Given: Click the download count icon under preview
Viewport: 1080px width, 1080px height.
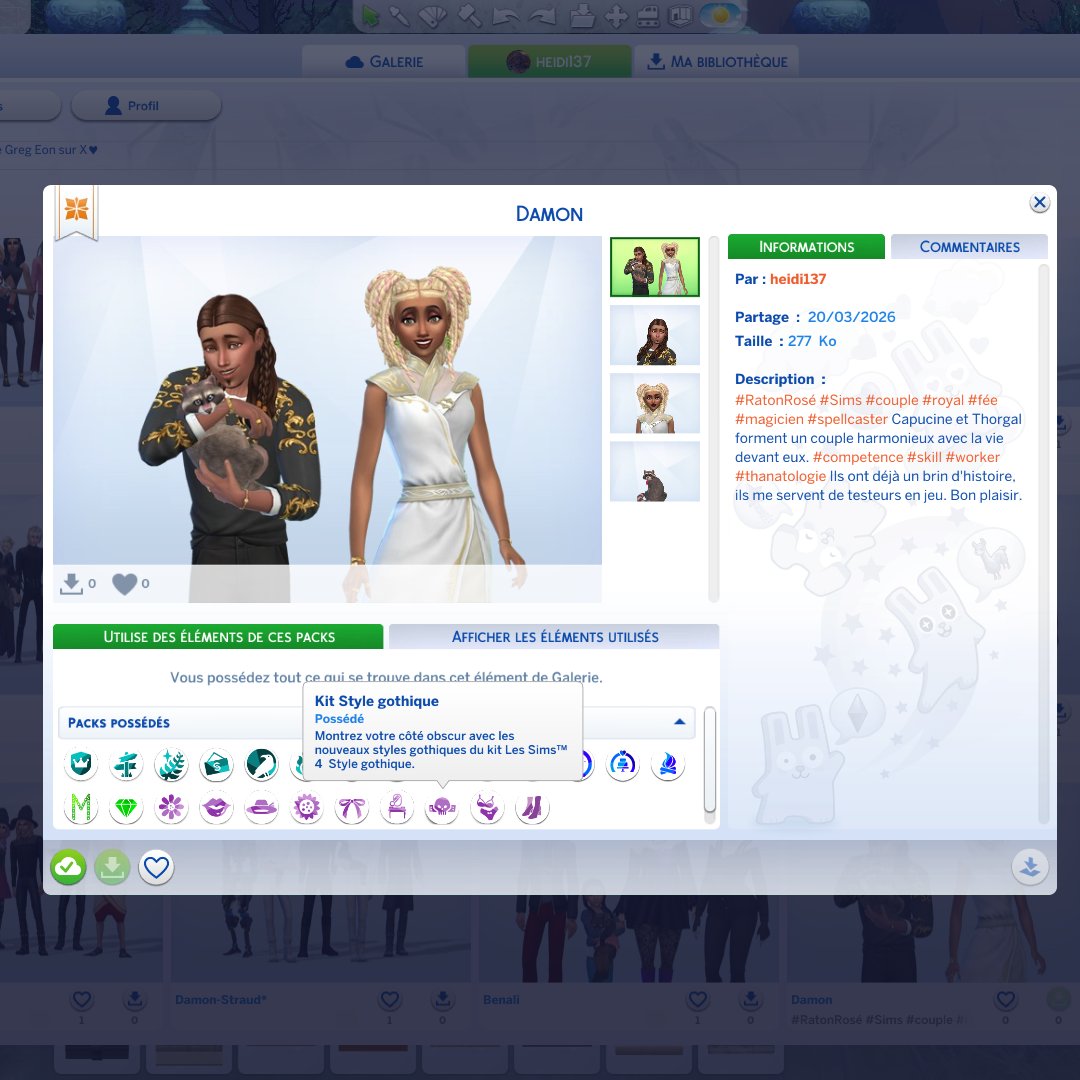Looking at the screenshot, I should click(x=71, y=584).
